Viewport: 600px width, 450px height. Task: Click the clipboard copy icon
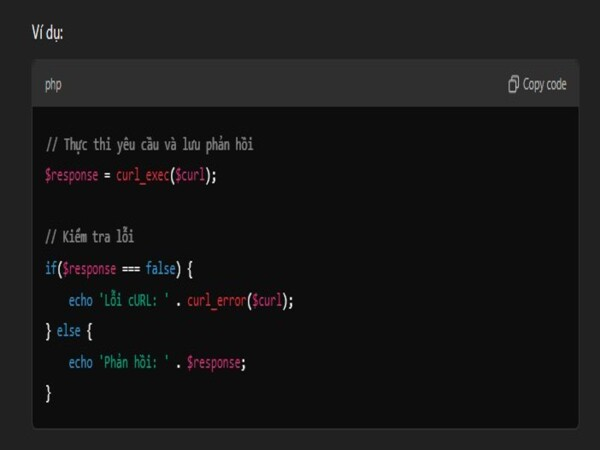tap(513, 84)
